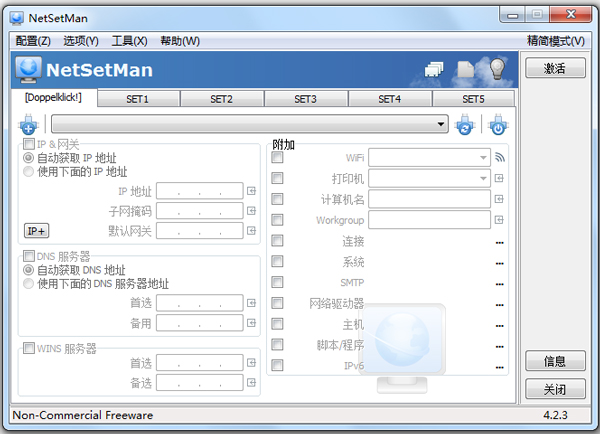
Task: Click into the 默认网关 input field
Action: (x=200, y=230)
